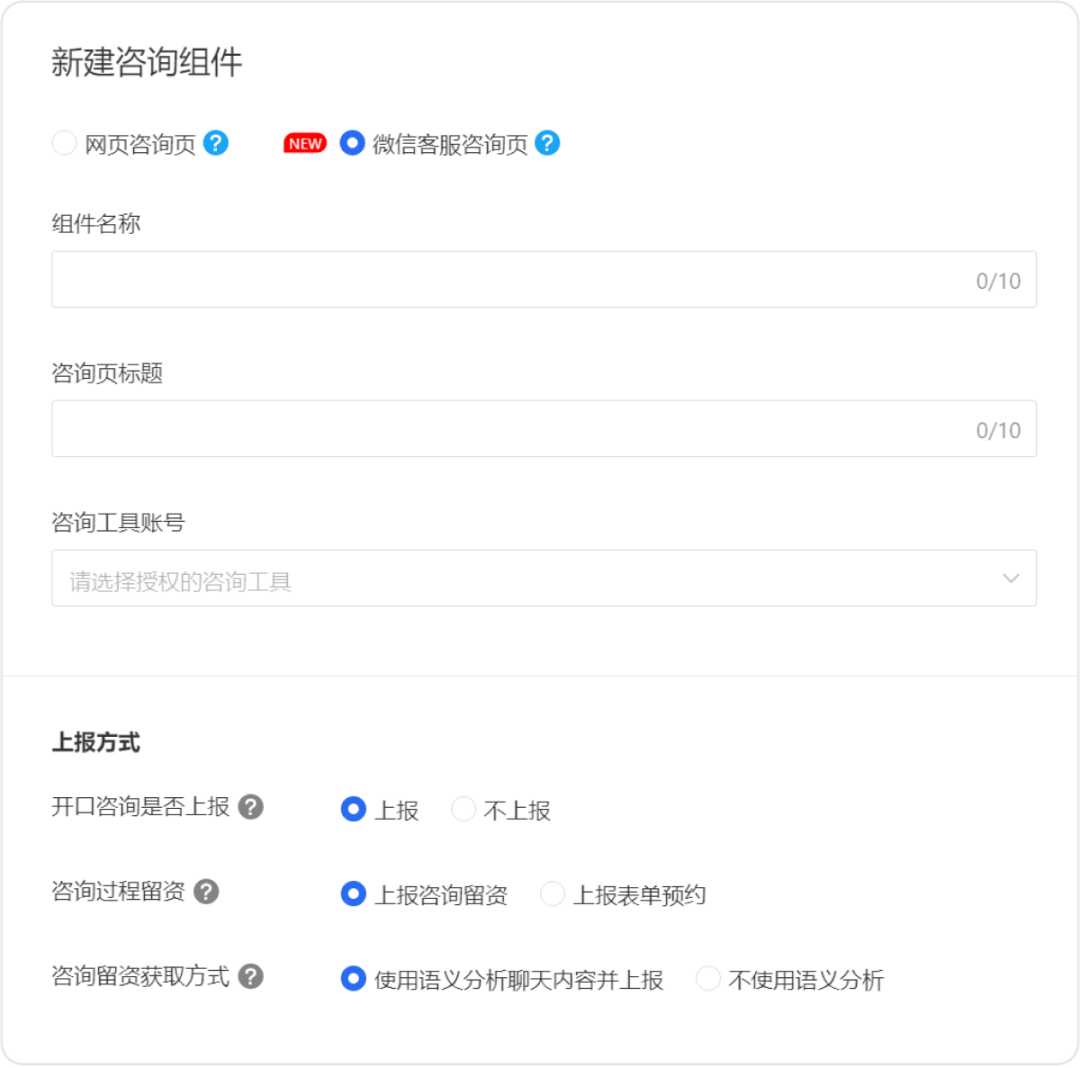Focus the 组件名称 input field
Screen dimensions: 1080x1068
coord(543,280)
